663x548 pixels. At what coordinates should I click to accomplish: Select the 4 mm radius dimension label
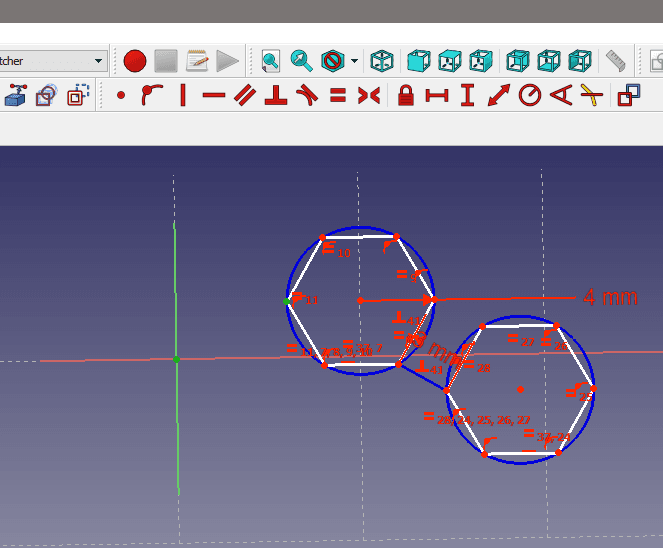coord(610,297)
